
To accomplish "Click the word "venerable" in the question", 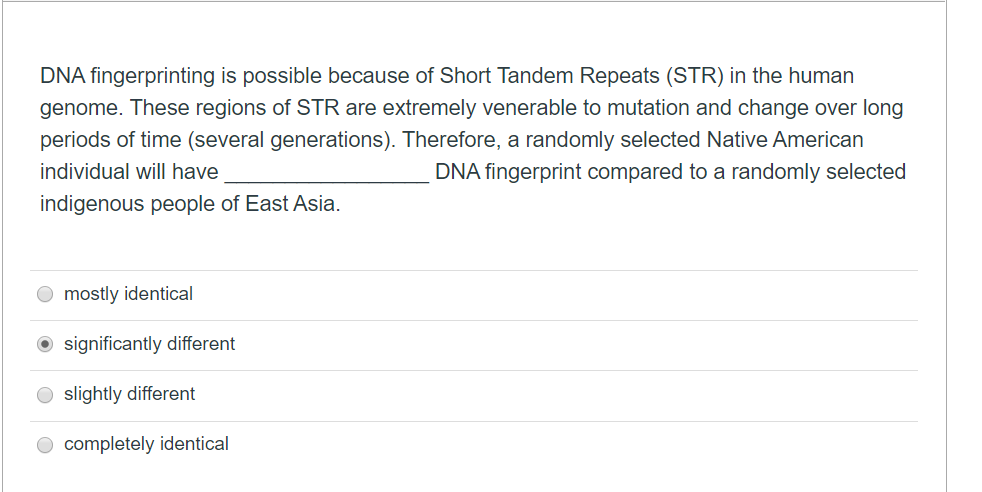I will pyautogui.click(x=529, y=108).
